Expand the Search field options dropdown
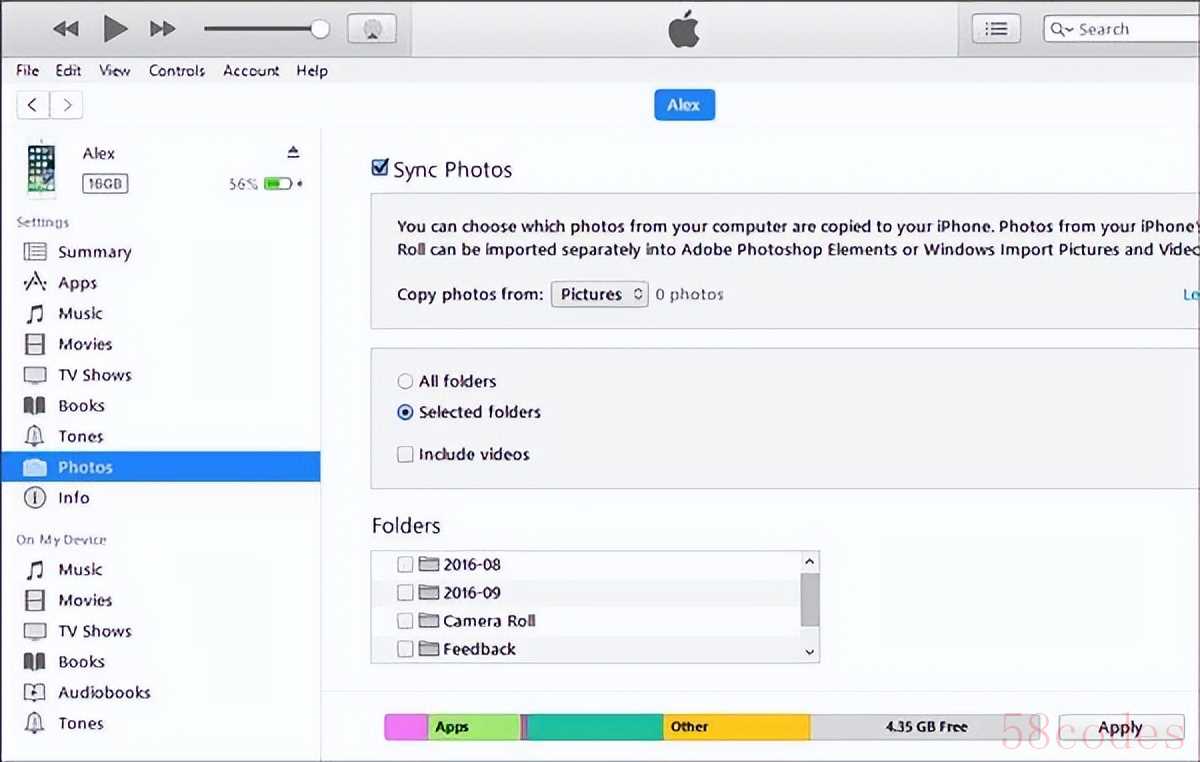The image size is (1200, 762). [1061, 30]
